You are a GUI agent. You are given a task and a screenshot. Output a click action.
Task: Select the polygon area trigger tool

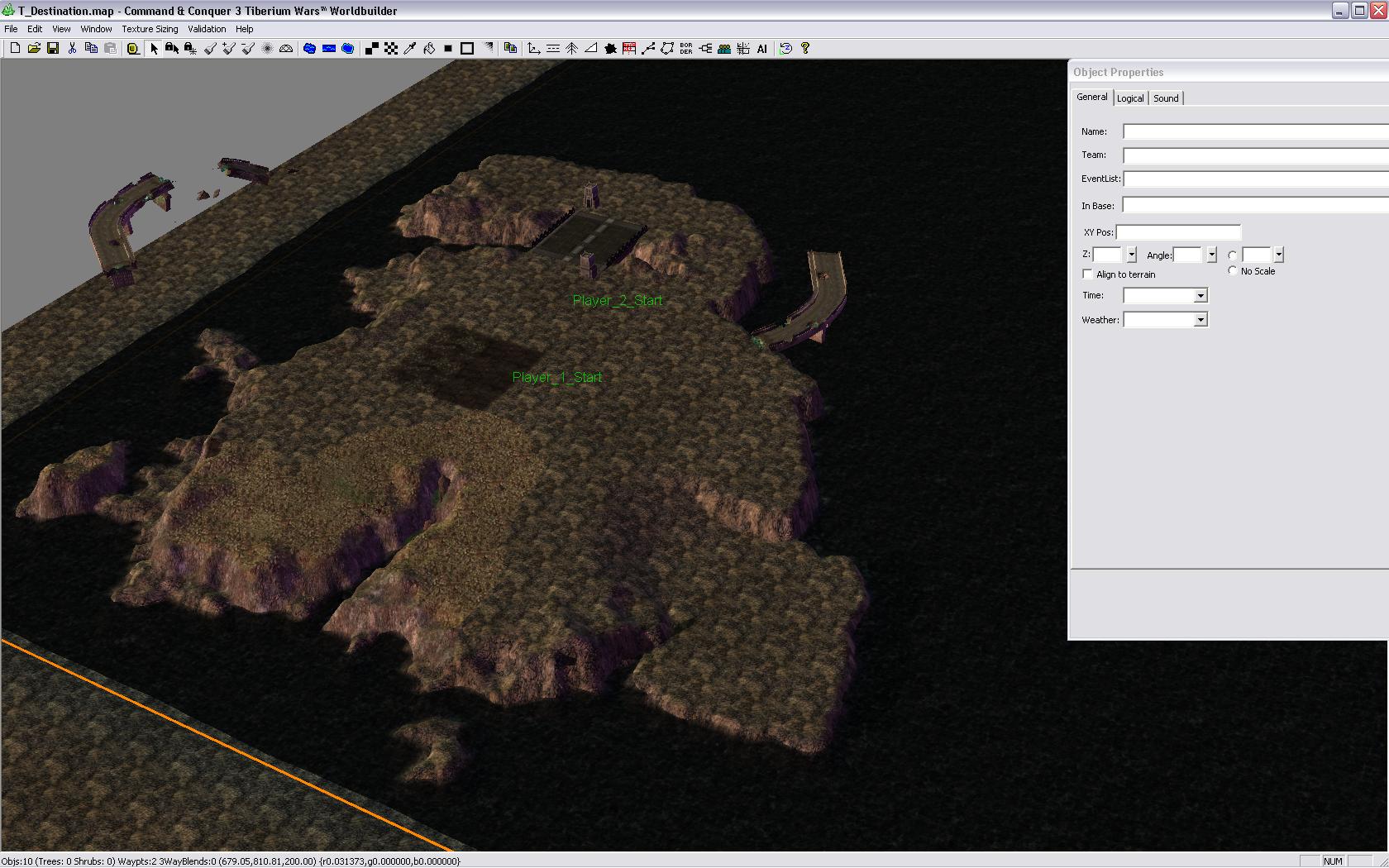coord(667,49)
